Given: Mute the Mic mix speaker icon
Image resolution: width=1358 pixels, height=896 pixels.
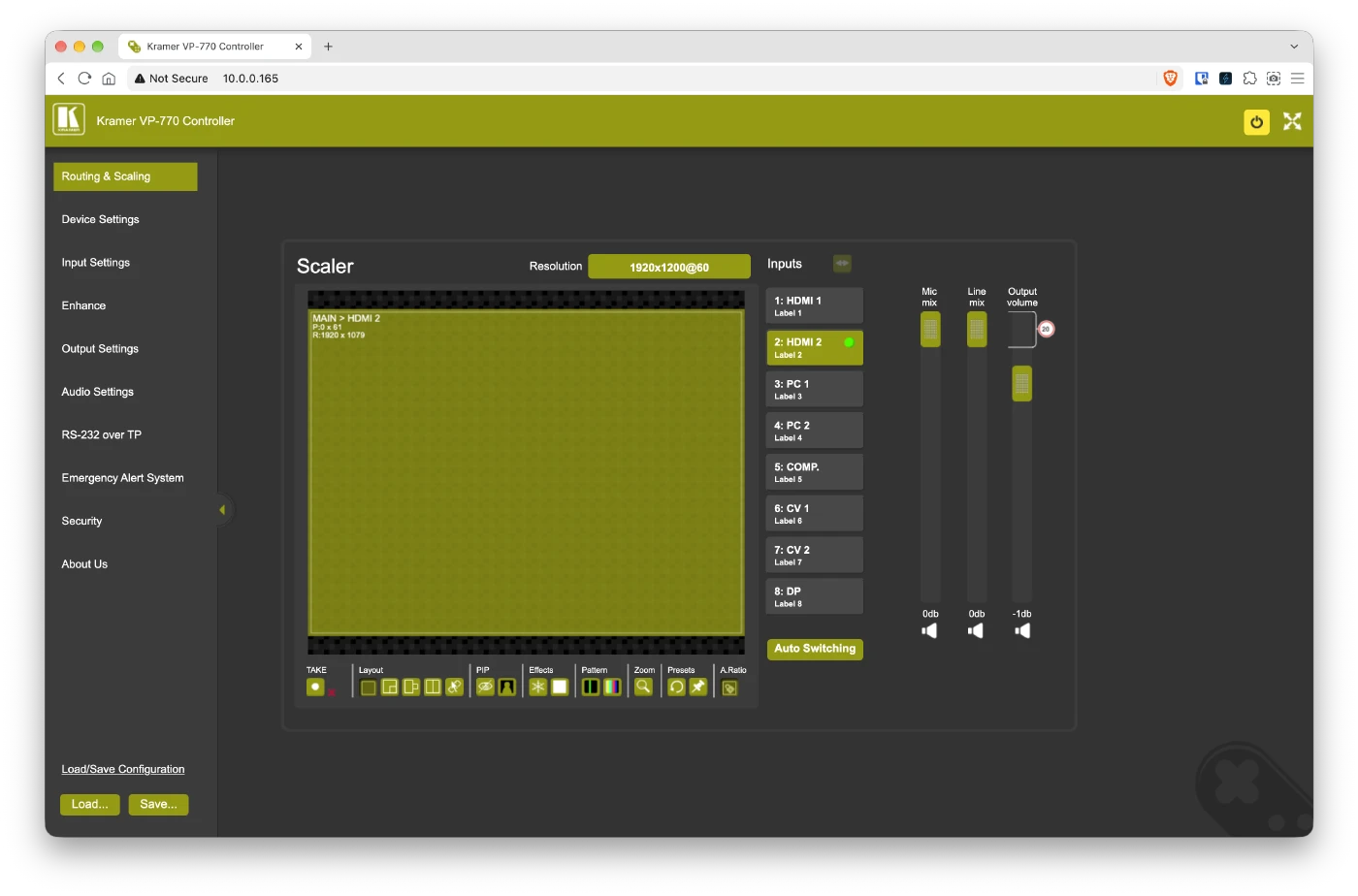Looking at the screenshot, I should coord(929,631).
